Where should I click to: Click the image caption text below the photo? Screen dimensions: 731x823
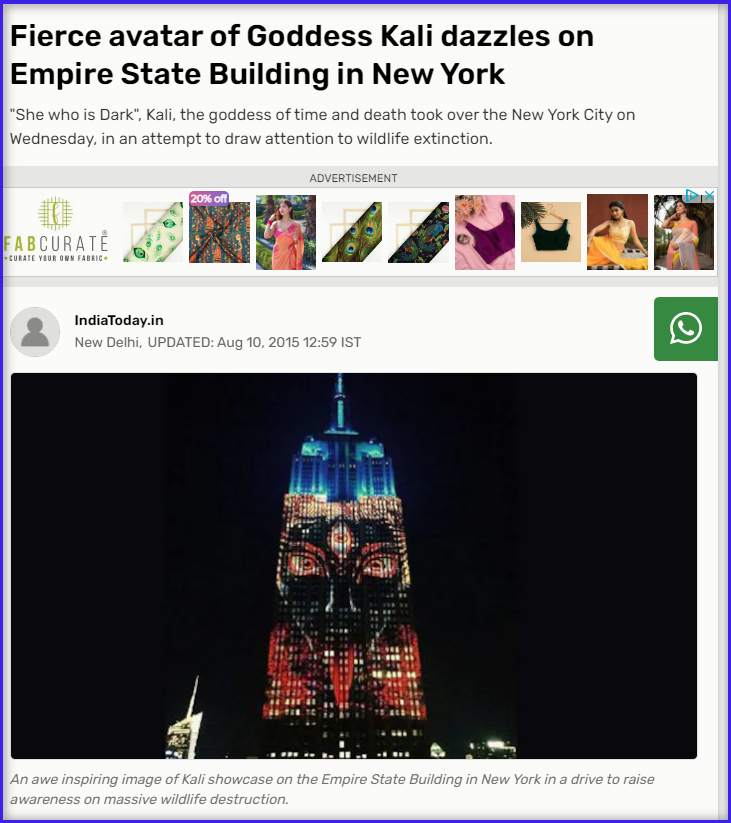(332, 789)
